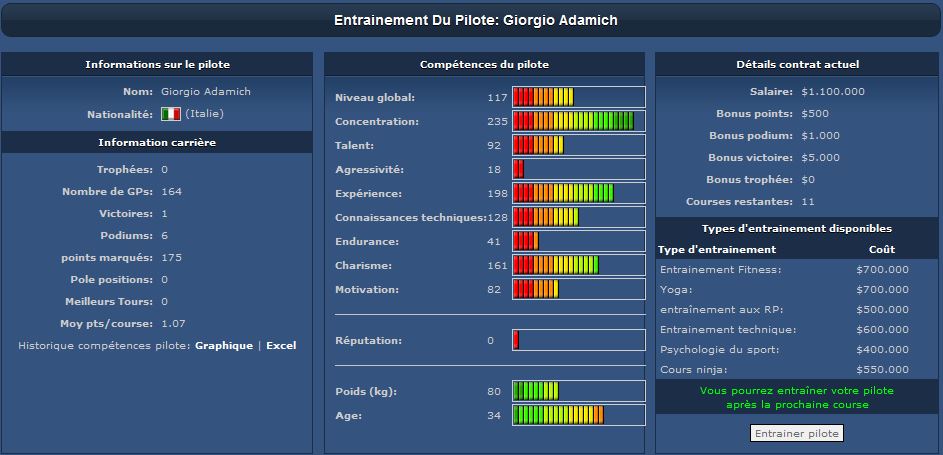Click the Poids (kg) bar
Viewport: 943px width, 455px height.
pos(579,391)
